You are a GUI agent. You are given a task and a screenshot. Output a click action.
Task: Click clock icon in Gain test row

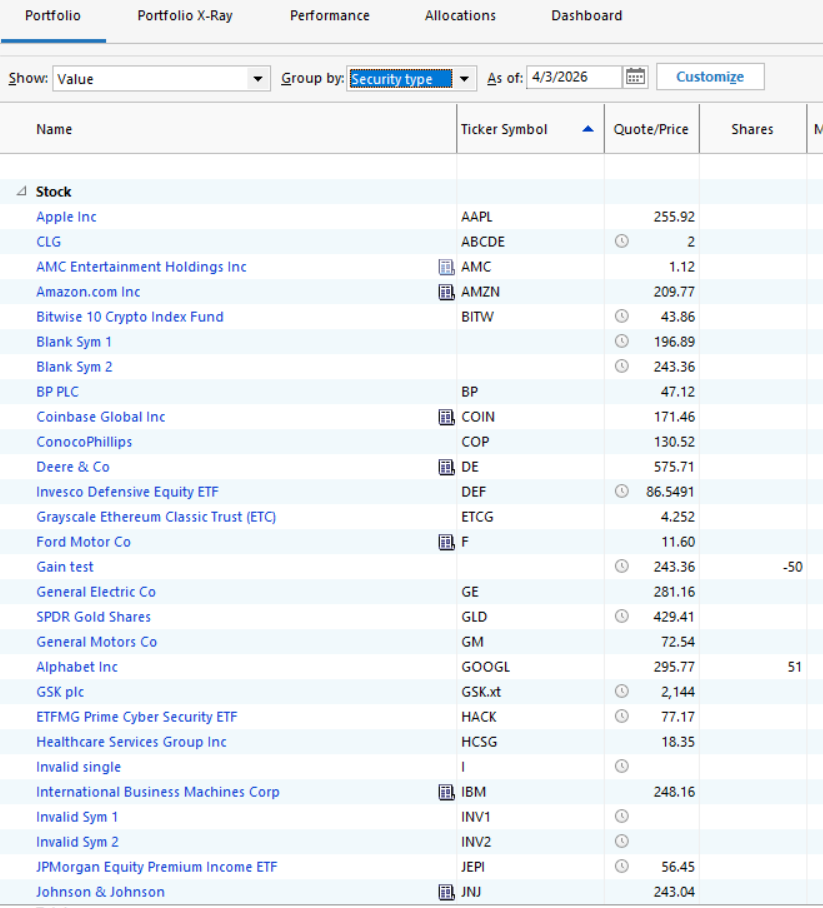point(621,566)
